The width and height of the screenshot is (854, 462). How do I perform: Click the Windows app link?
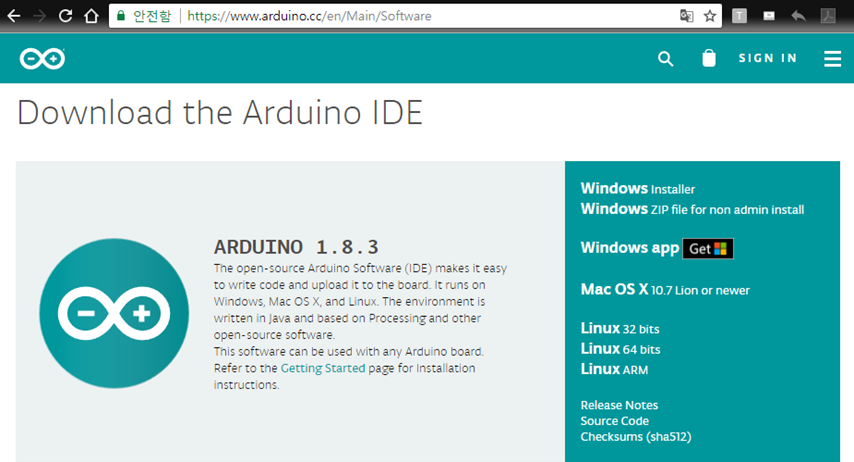pos(630,248)
